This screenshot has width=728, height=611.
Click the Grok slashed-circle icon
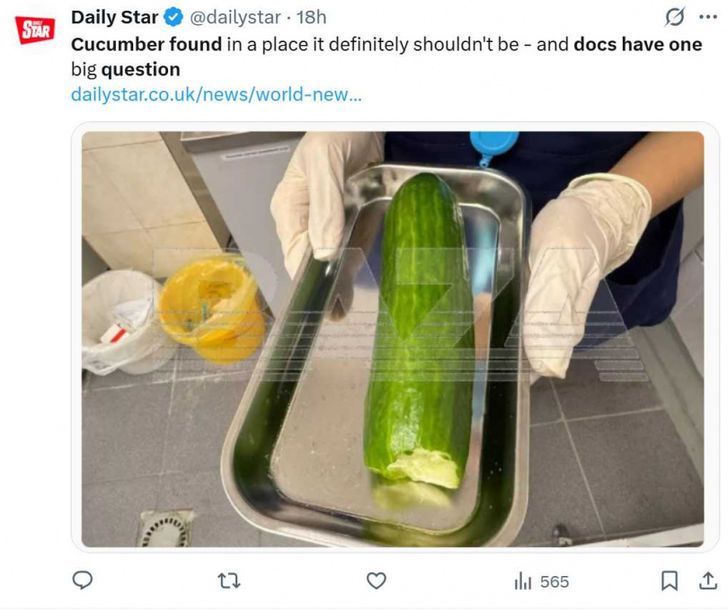click(675, 18)
